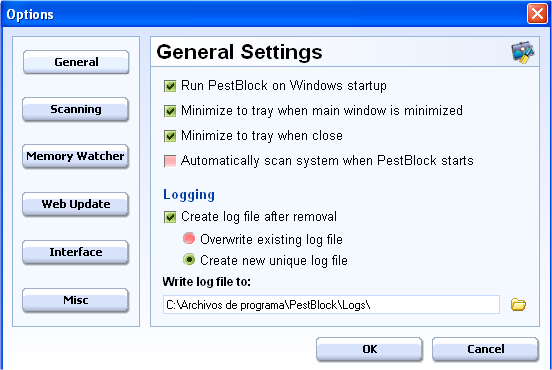Screen dimensions: 552x370
Task: Disable Minimize to tray when close
Action: tap(170, 136)
